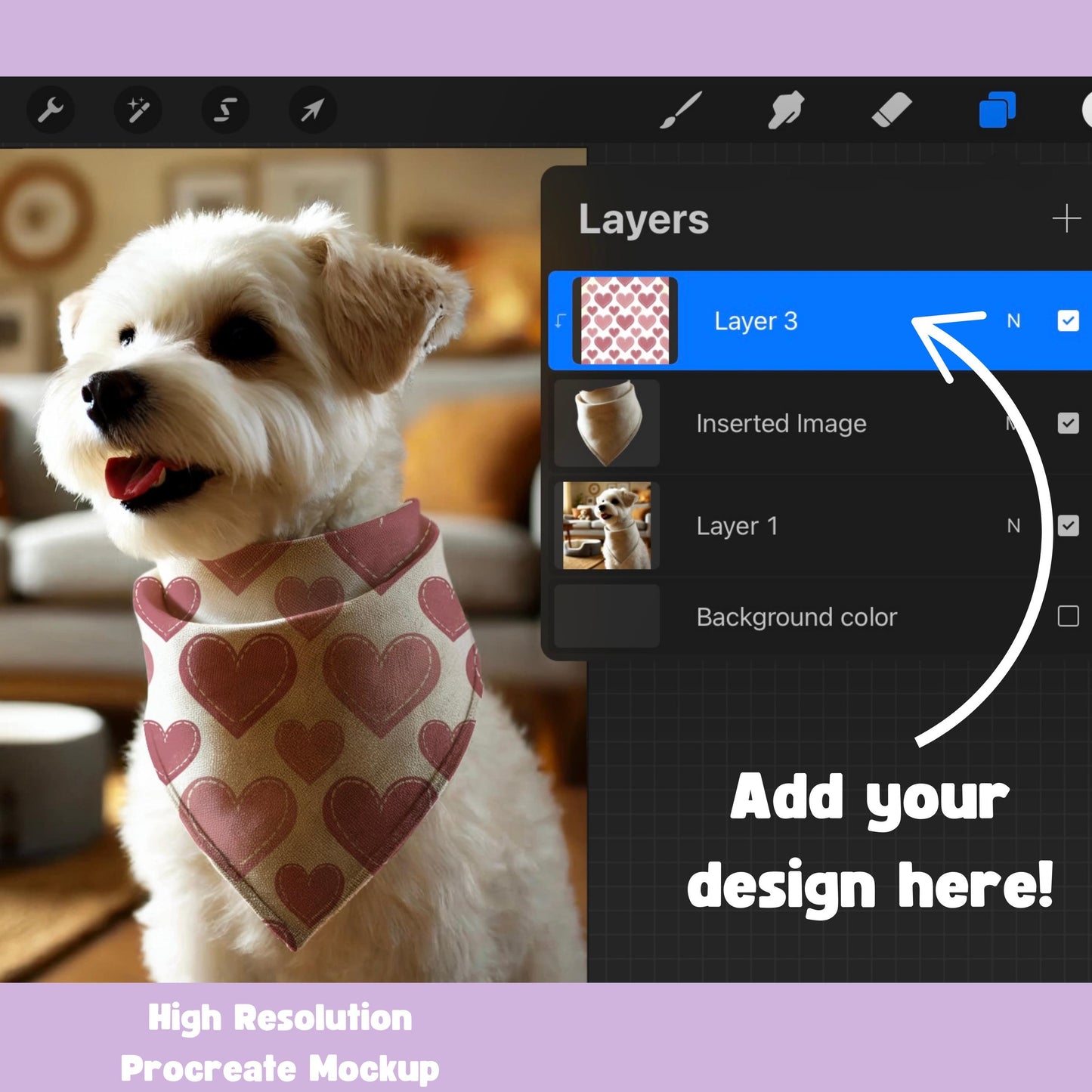Click the Layer 1 dog photo thumbnail
Screen dimensions: 1092x1092
point(607,525)
